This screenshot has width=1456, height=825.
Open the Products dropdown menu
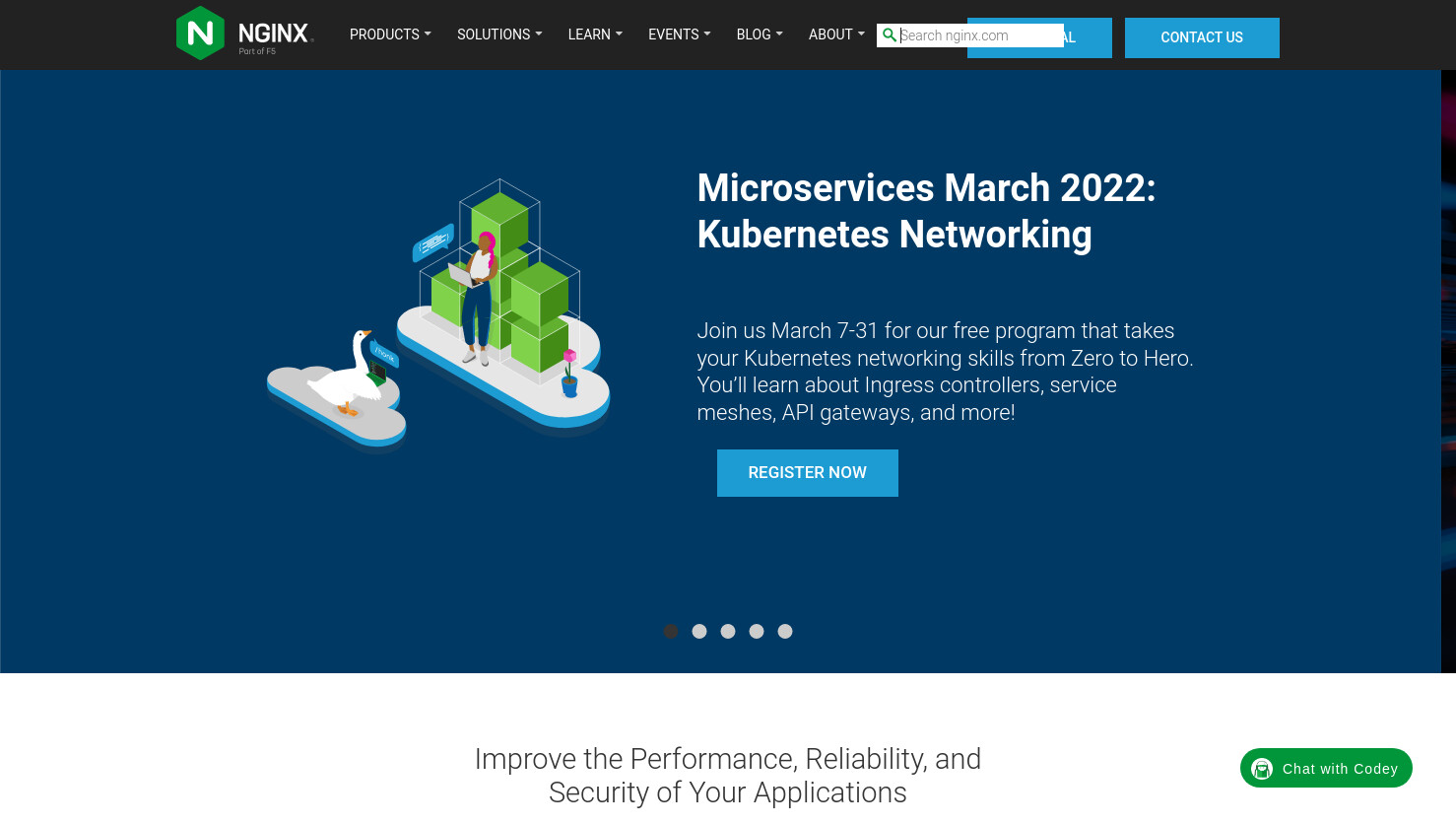click(390, 34)
